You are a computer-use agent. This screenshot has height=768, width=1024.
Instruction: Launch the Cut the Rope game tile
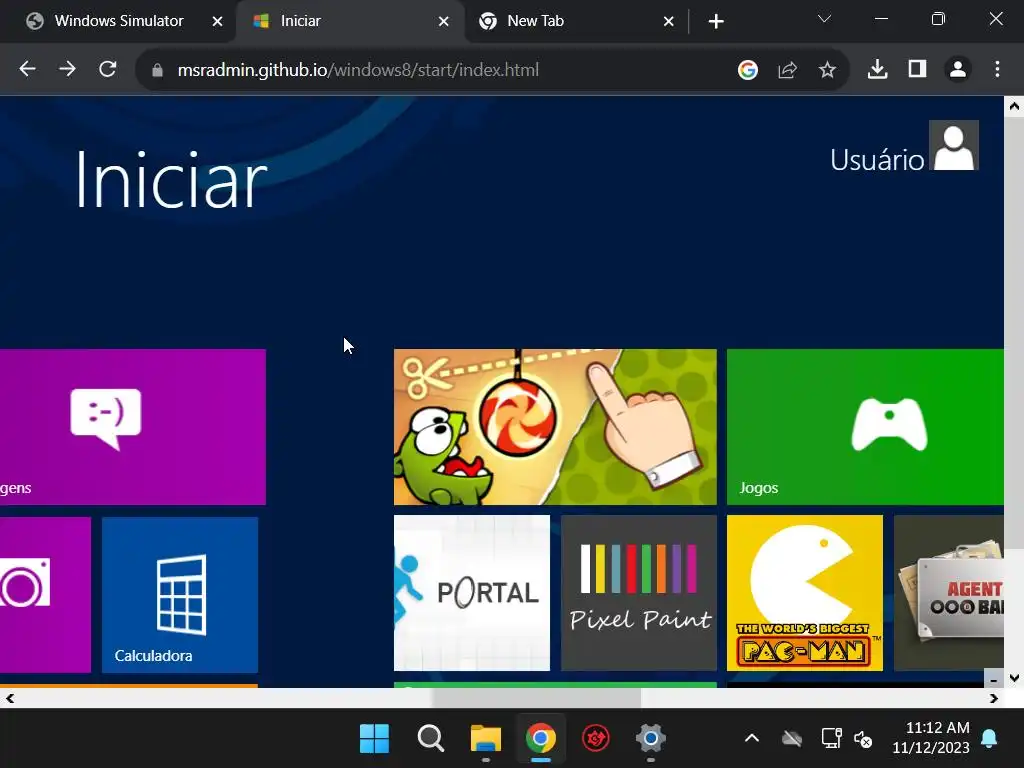click(555, 426)
